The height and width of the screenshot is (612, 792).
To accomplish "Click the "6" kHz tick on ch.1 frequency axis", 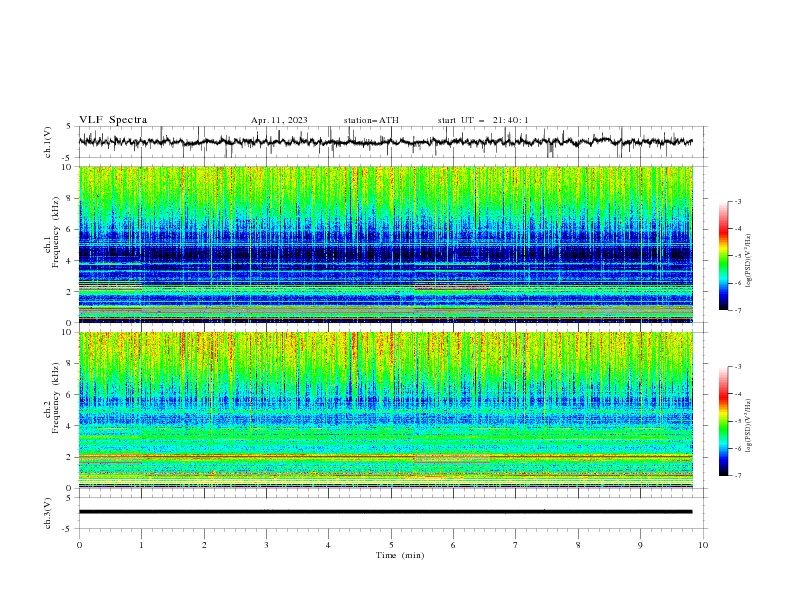I will 71,229.
